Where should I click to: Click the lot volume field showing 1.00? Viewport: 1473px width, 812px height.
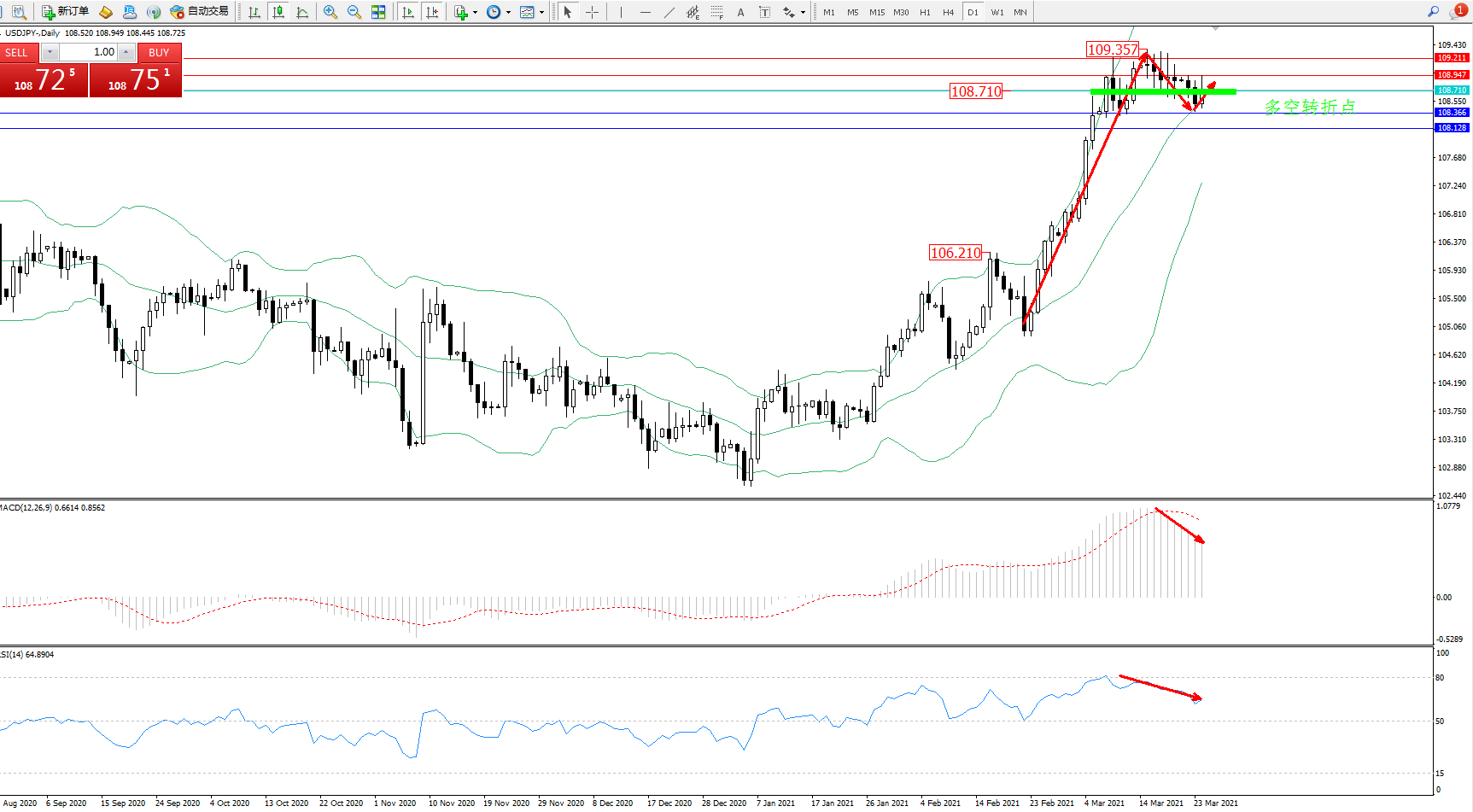[x=88, y=52]
